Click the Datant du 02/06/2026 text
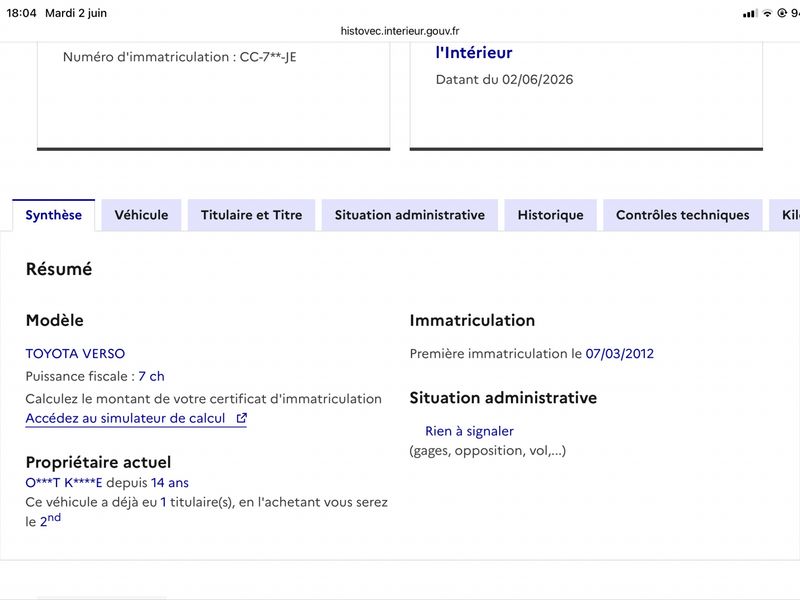Screen dimensions: 800x600 (x=505, y=80)
